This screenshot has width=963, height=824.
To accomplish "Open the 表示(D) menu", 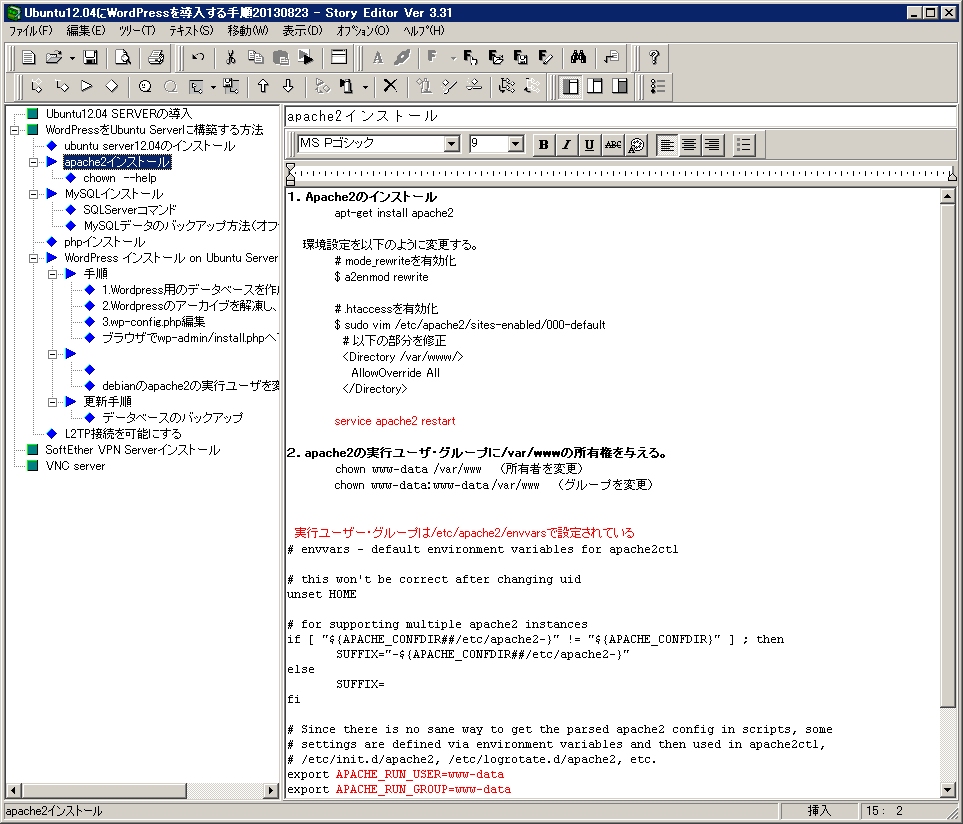I will (x=302, y=31).
